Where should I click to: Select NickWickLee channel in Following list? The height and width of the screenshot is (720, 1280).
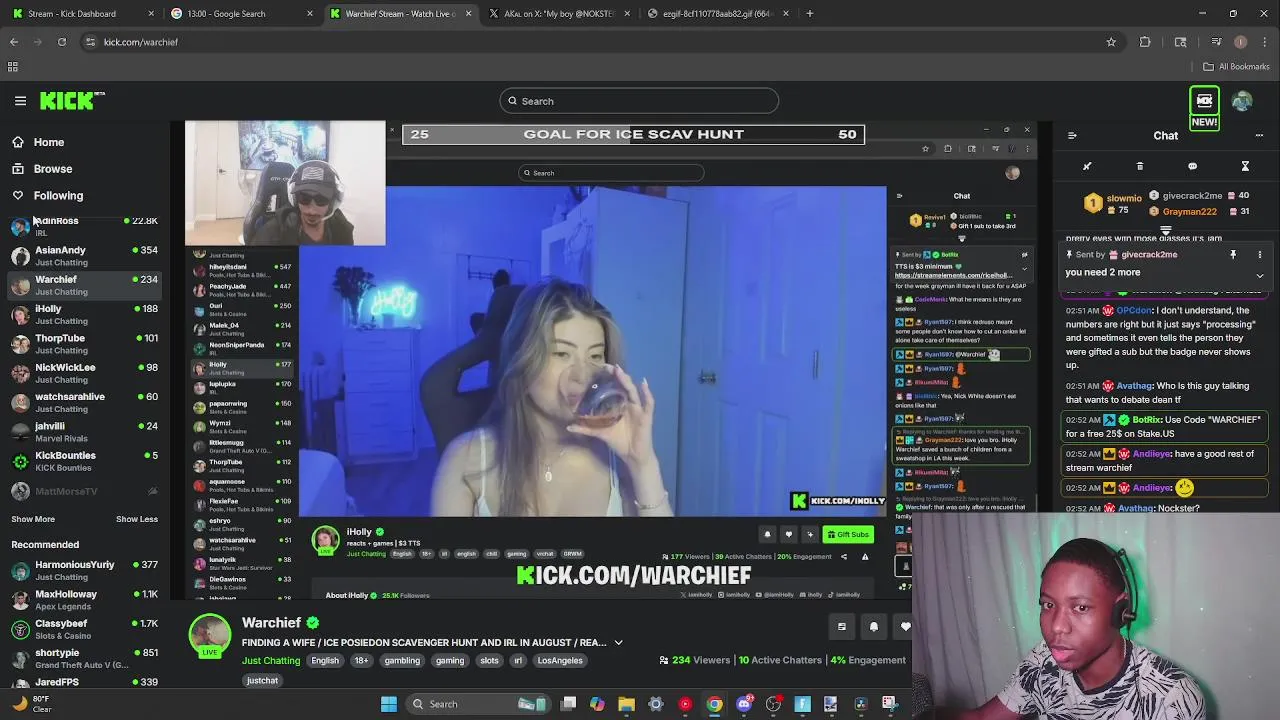(84, 373)
